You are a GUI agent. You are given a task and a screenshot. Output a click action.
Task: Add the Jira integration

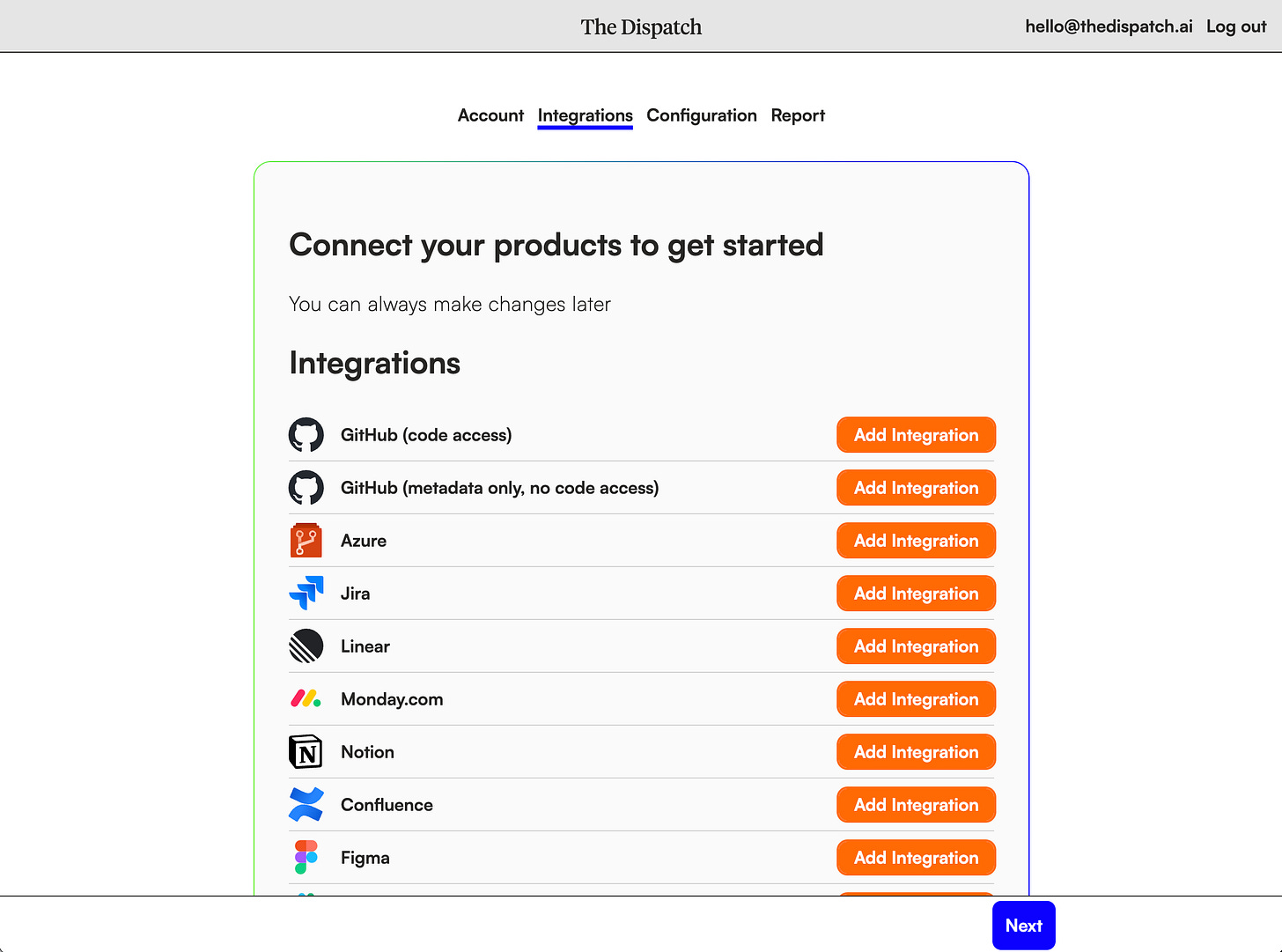point(916,594)
